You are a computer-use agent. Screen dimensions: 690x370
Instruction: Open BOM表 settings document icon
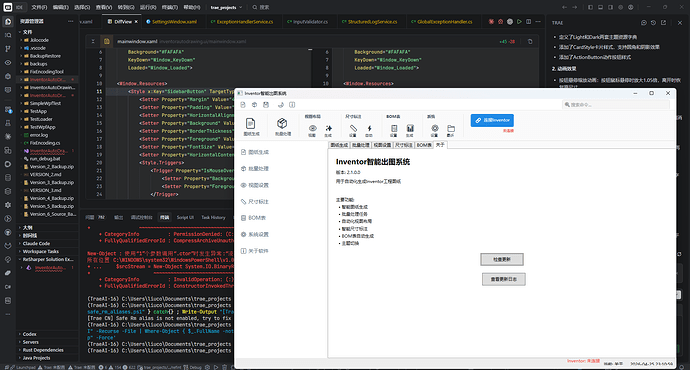(x=394, y=128)
